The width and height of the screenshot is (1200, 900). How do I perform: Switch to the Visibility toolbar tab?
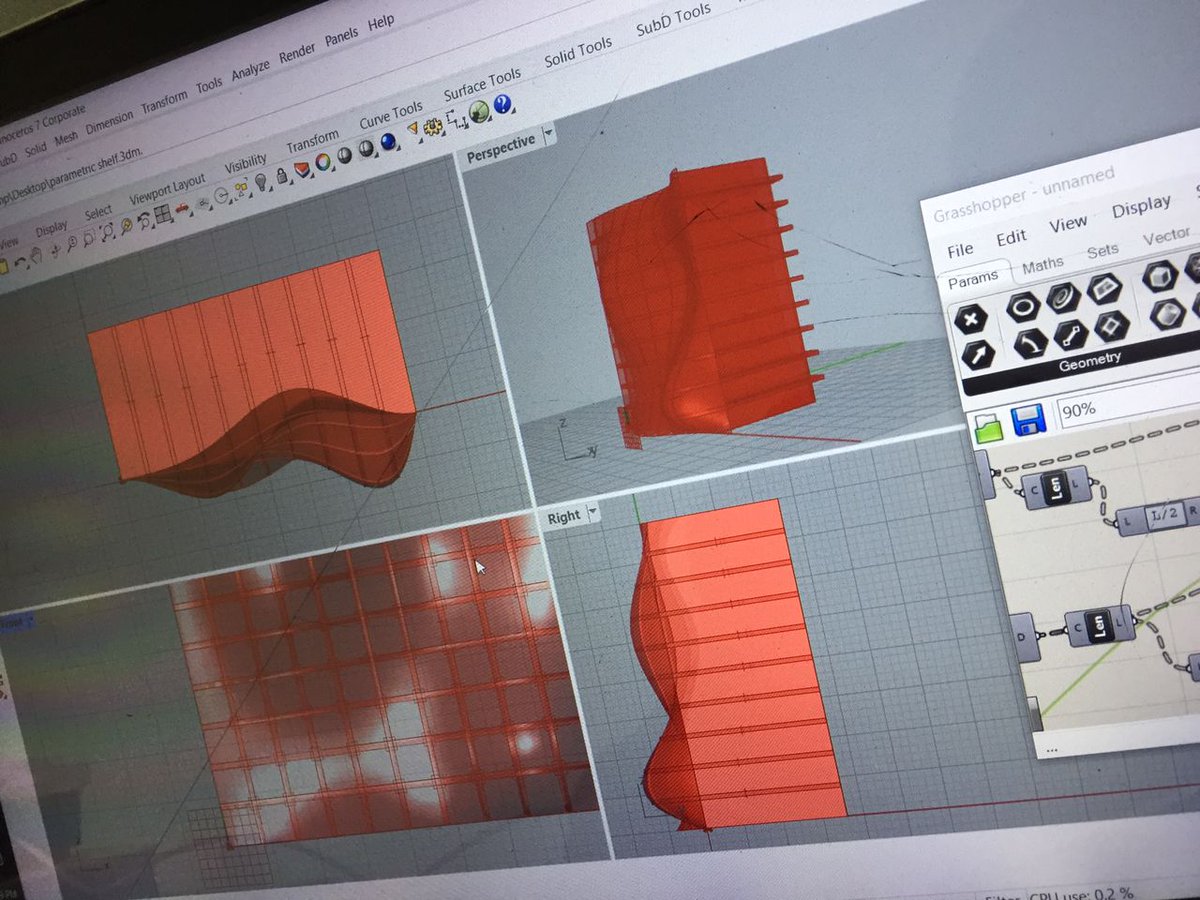pos(245,161)
